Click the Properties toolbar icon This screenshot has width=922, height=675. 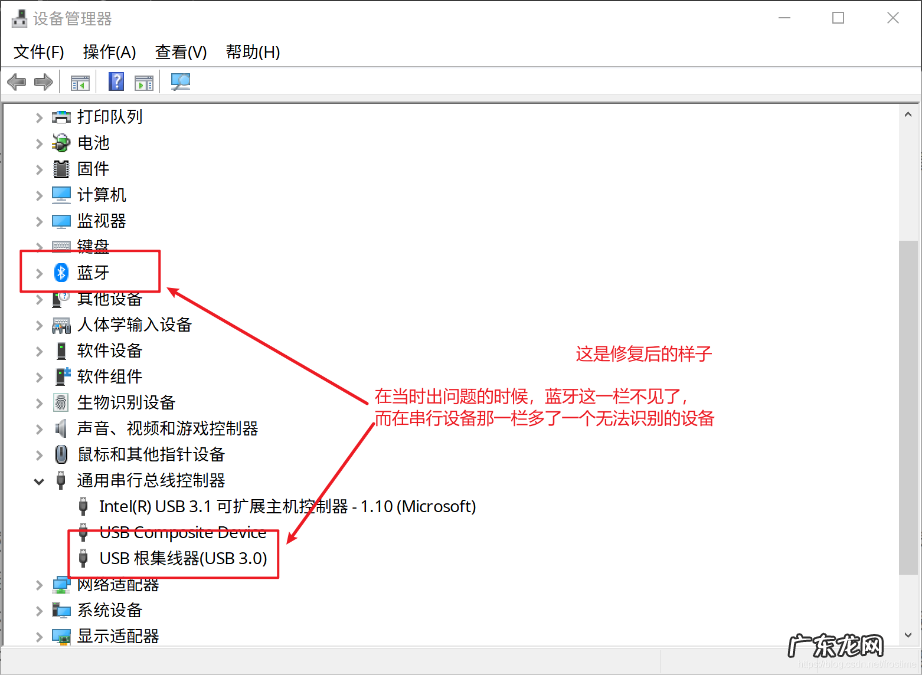(x=144, y=82)
